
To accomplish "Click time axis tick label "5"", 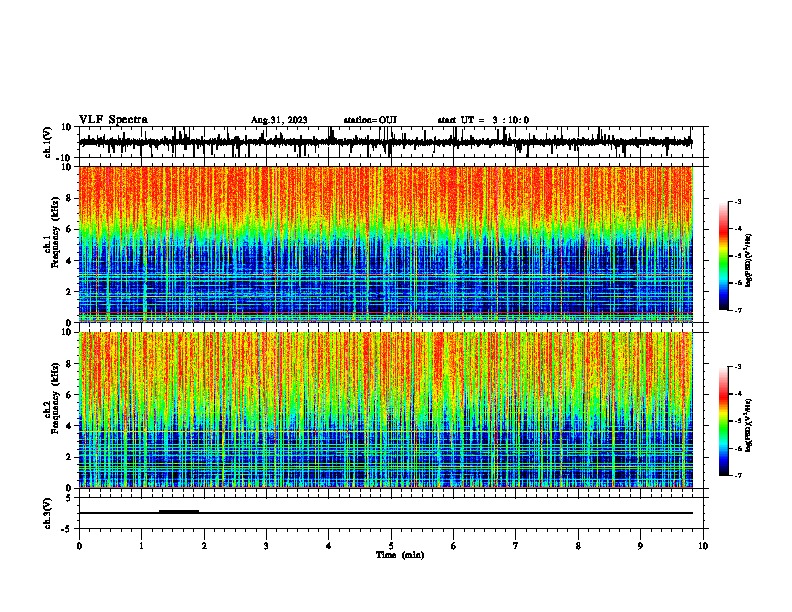I will tap(391, 546).
